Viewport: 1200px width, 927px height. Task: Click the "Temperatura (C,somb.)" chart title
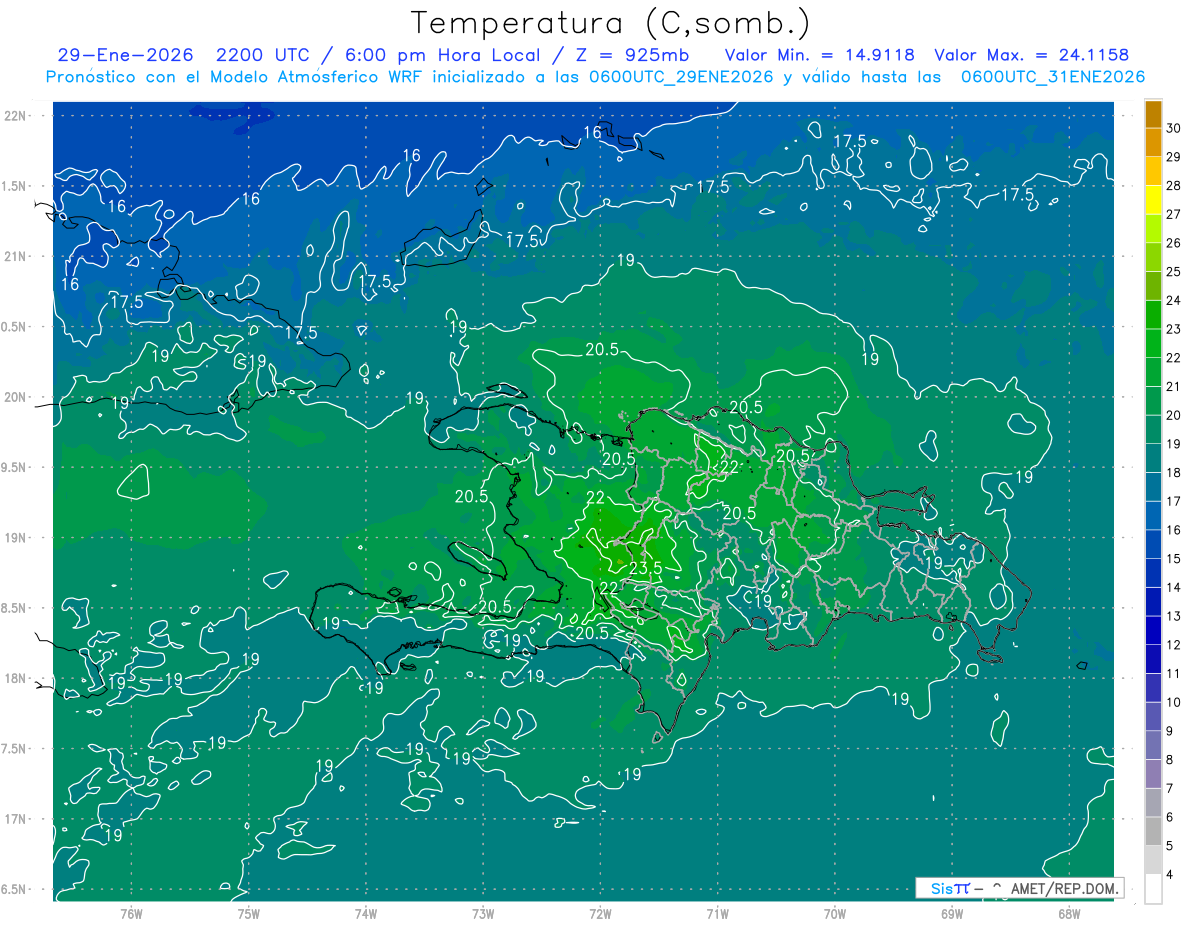[609, 23]
